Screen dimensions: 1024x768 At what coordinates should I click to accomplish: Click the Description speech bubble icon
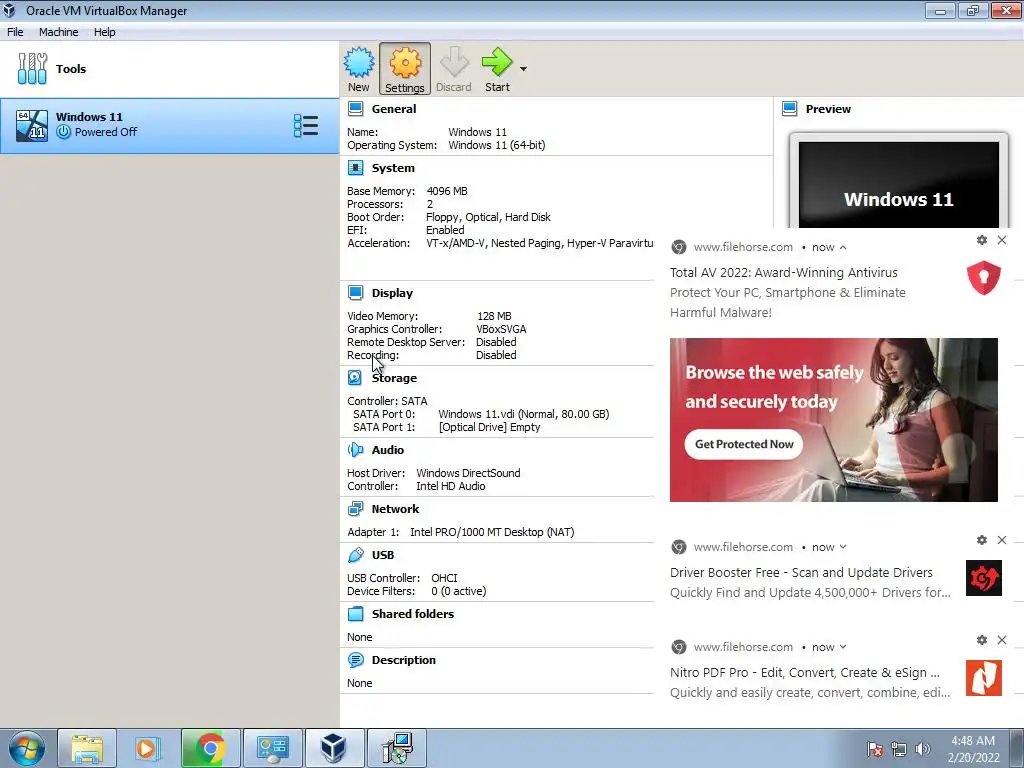click(355, 660)
